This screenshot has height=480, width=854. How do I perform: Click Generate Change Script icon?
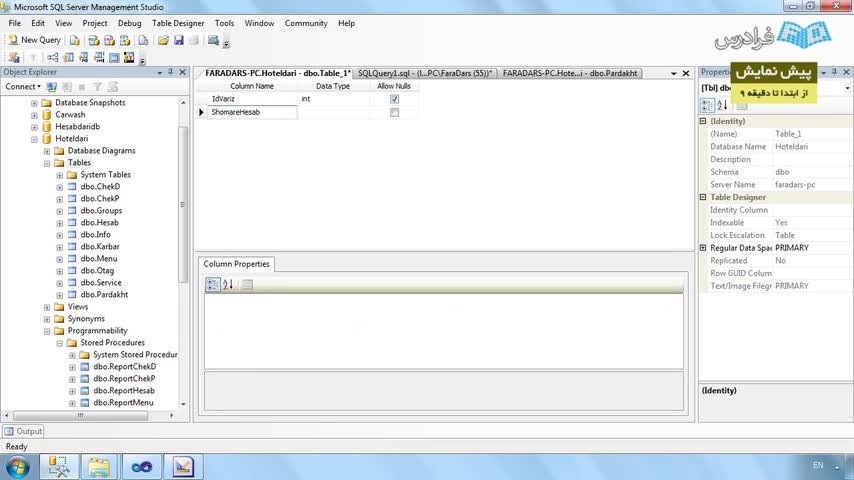pyautogui.click(x=14, y=57)
